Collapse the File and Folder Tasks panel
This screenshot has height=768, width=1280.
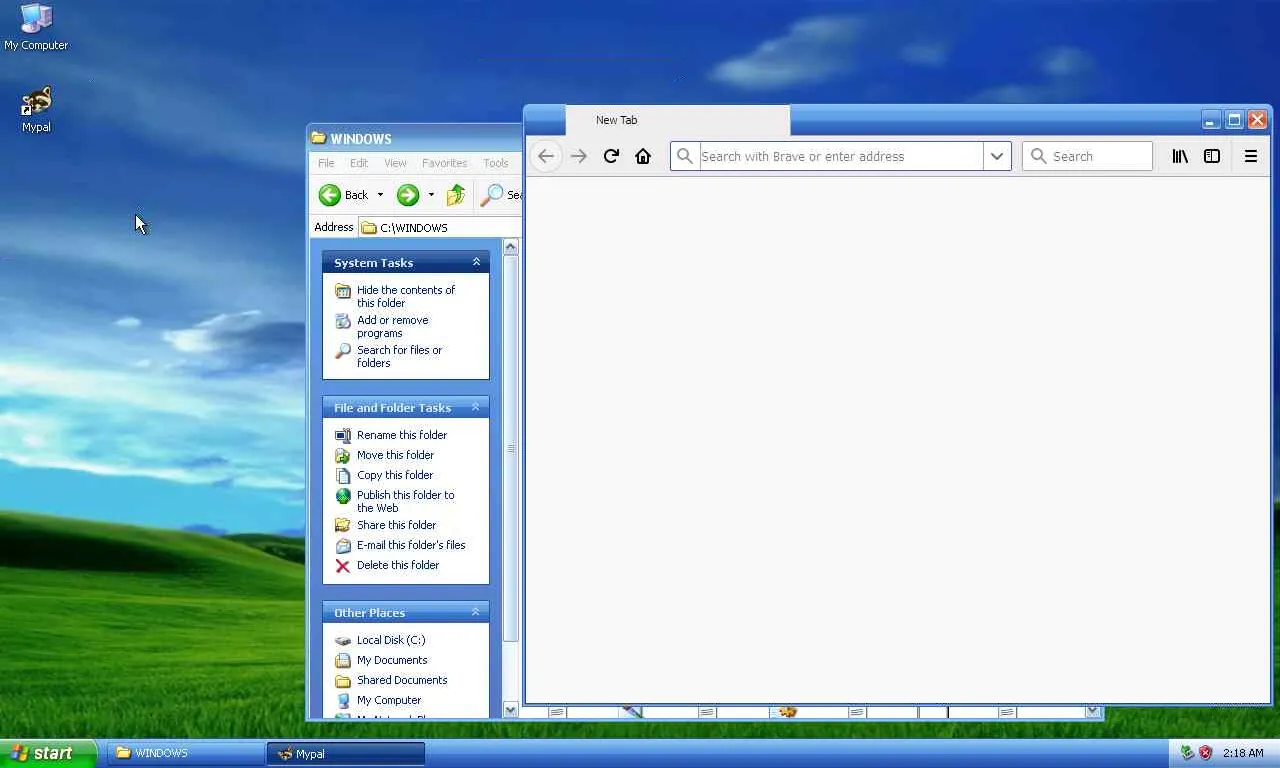click(x=476, y=407)
